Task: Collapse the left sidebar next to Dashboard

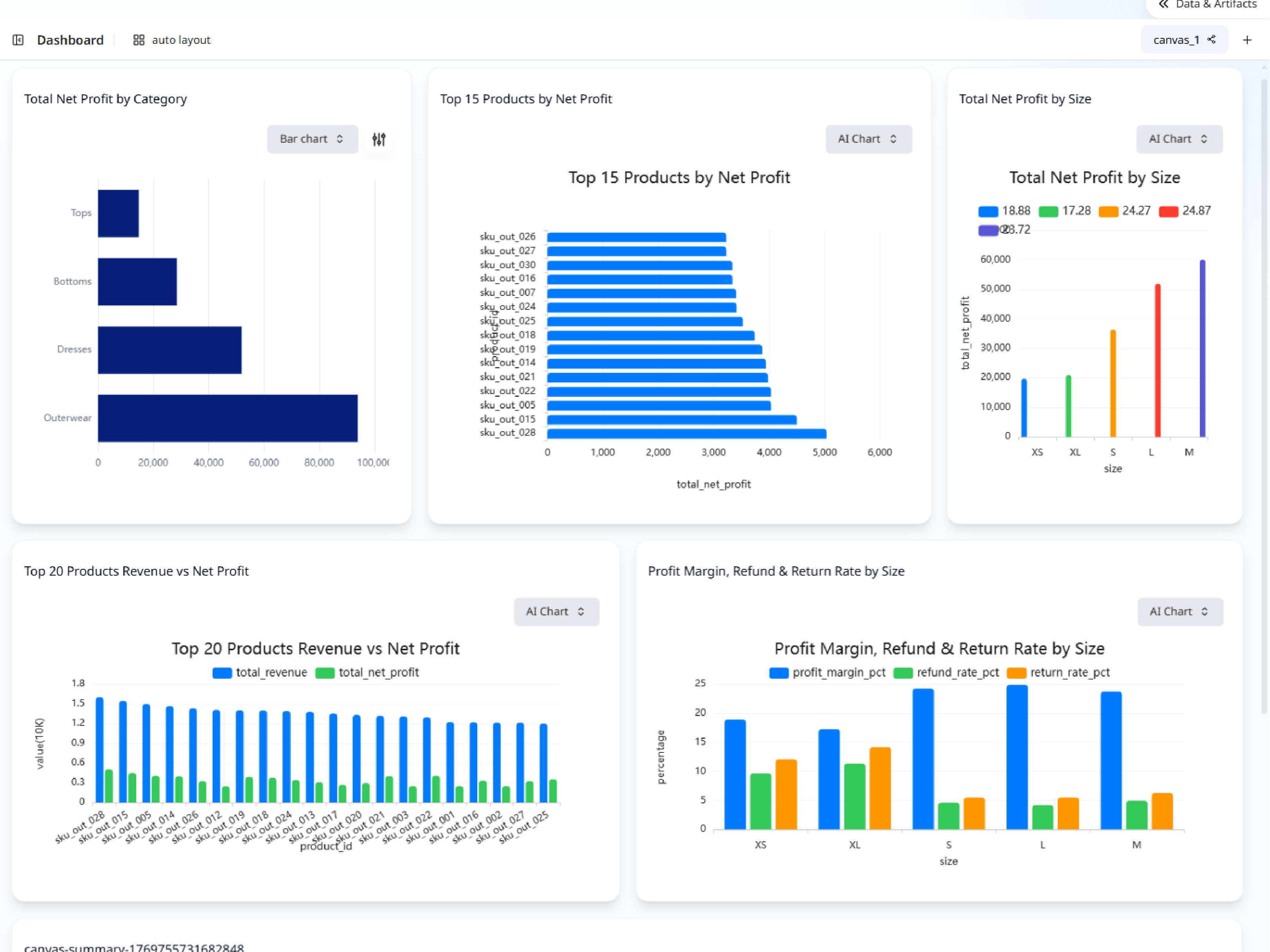Action: click(18, 40)
